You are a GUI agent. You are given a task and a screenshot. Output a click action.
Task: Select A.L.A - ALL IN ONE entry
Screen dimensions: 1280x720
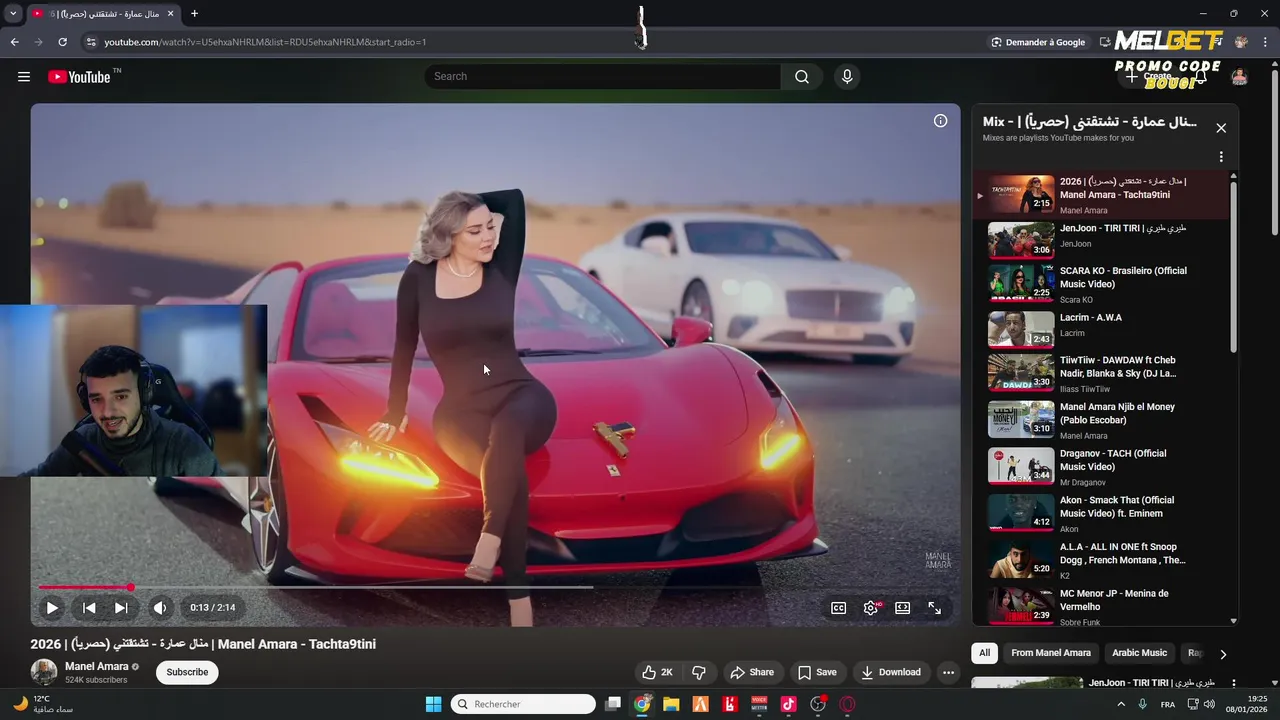point(1100,560)
